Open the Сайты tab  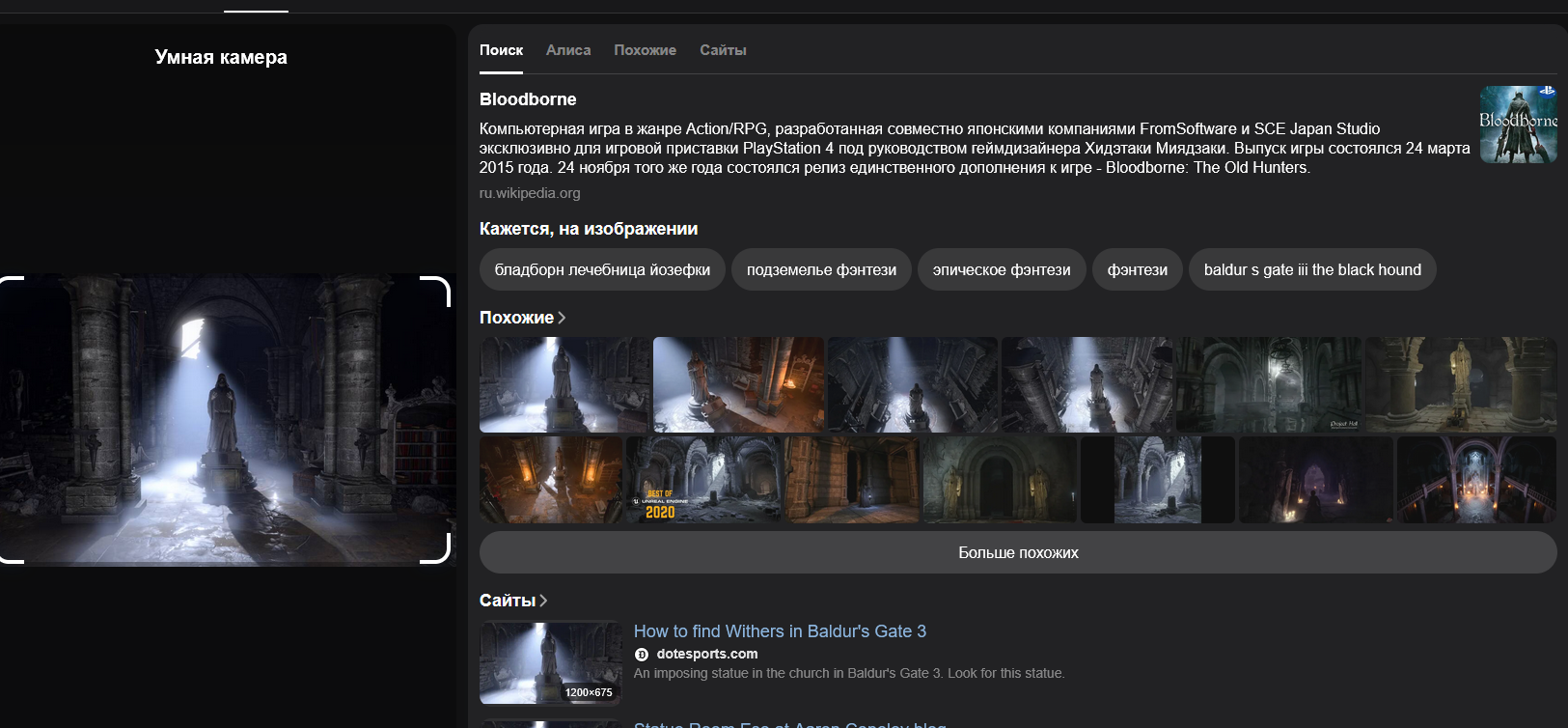[x=723, y=50]
